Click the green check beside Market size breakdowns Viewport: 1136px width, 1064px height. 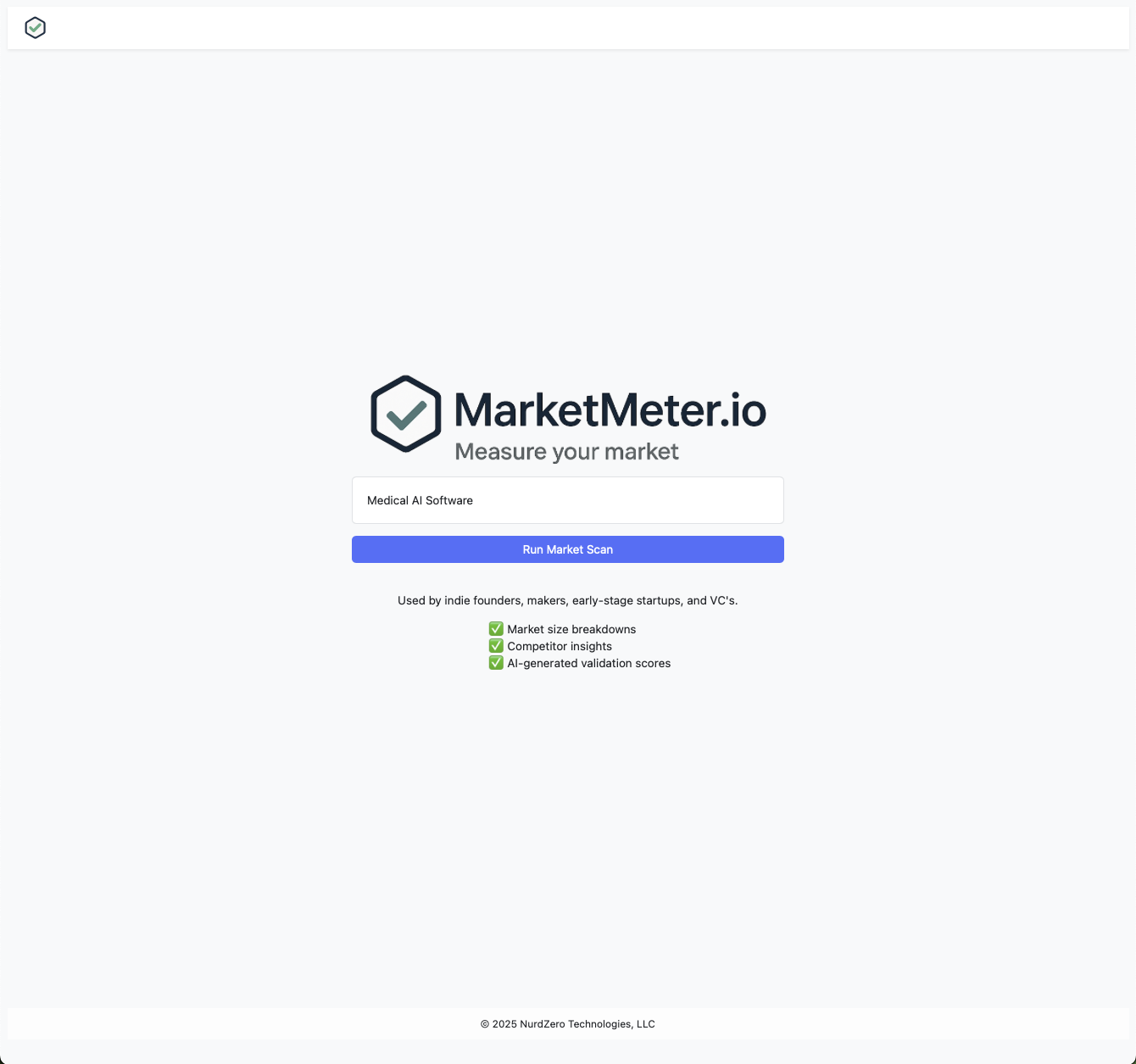(496, 629)
